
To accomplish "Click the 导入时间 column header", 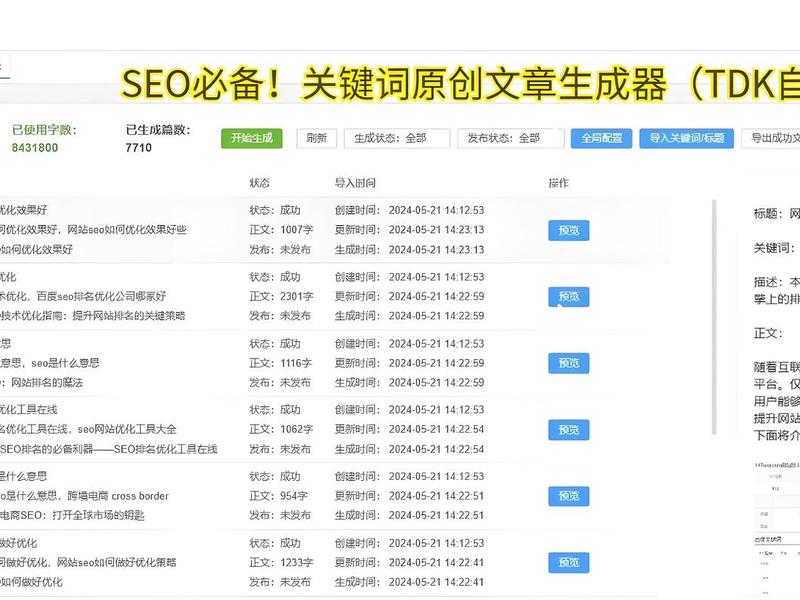I will point(355,183).
